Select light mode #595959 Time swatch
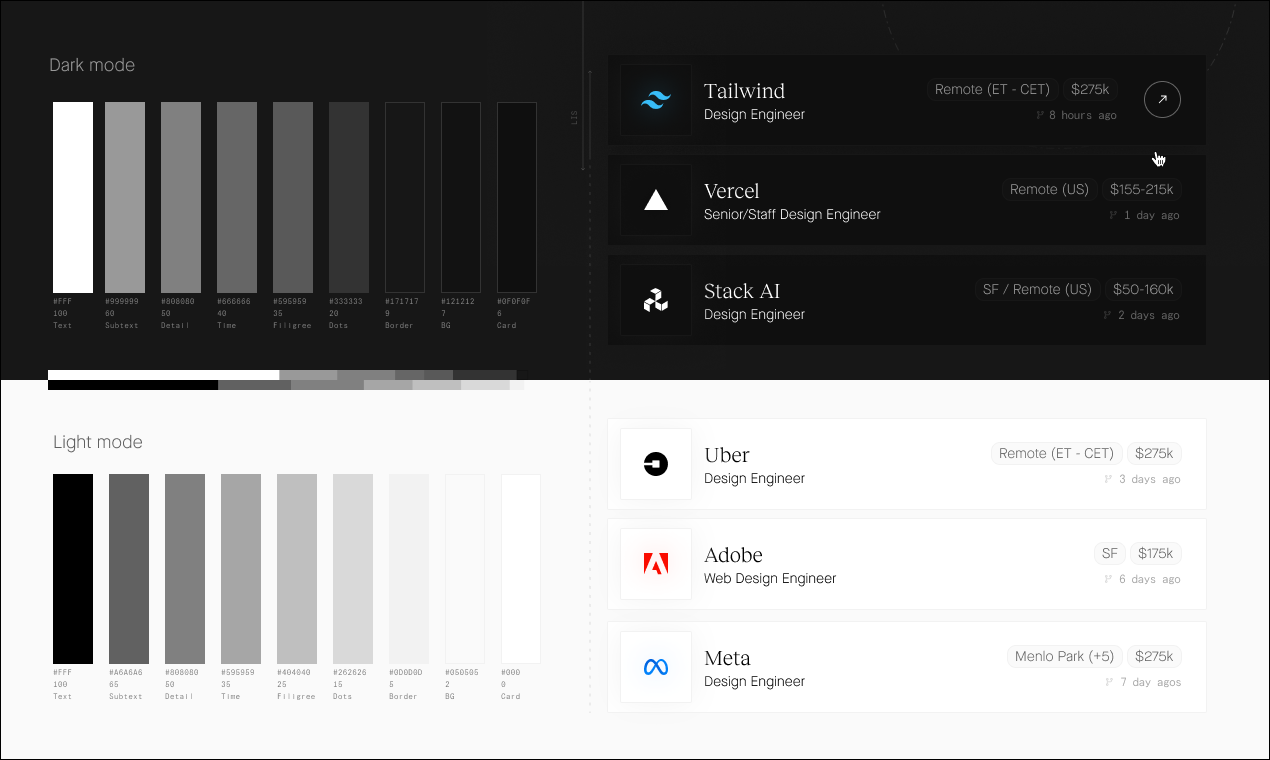This screenshot has height=760, width=1270. click(241, 568)
